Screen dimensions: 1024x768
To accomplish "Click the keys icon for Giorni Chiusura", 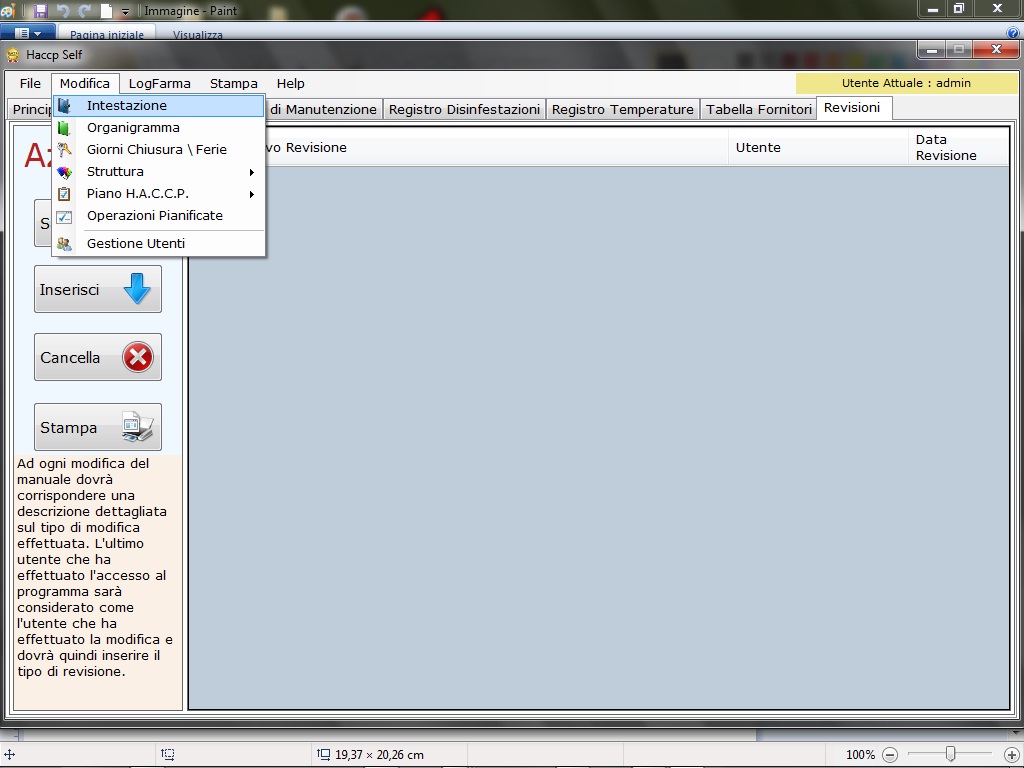I will 65,150.
